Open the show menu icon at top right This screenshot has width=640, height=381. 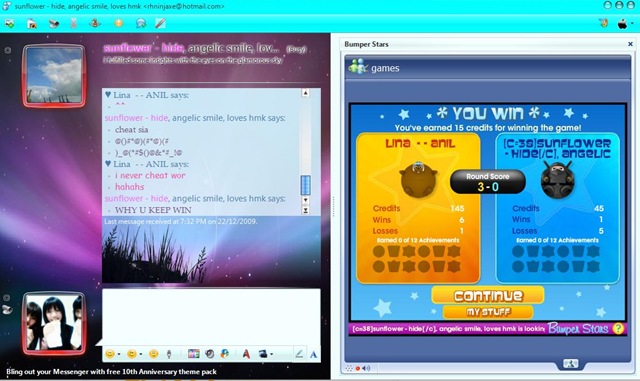click(622, 24)
